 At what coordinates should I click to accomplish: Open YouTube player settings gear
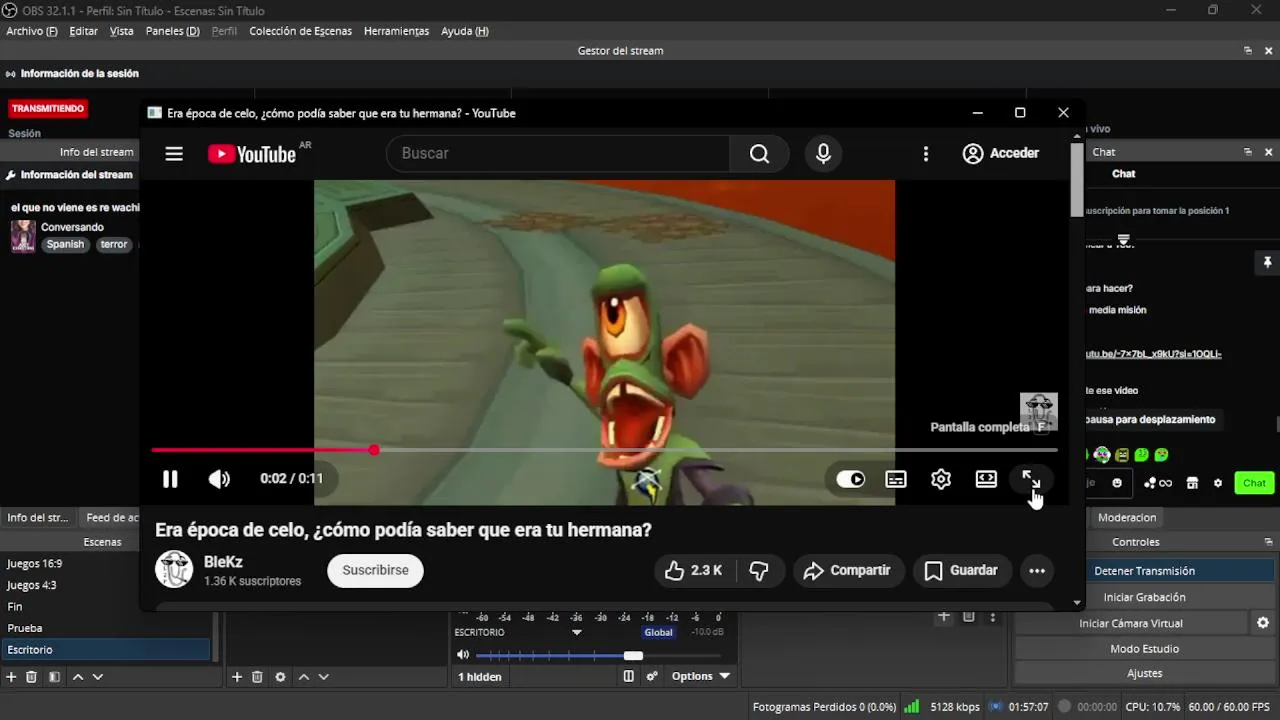coord(941,479)
